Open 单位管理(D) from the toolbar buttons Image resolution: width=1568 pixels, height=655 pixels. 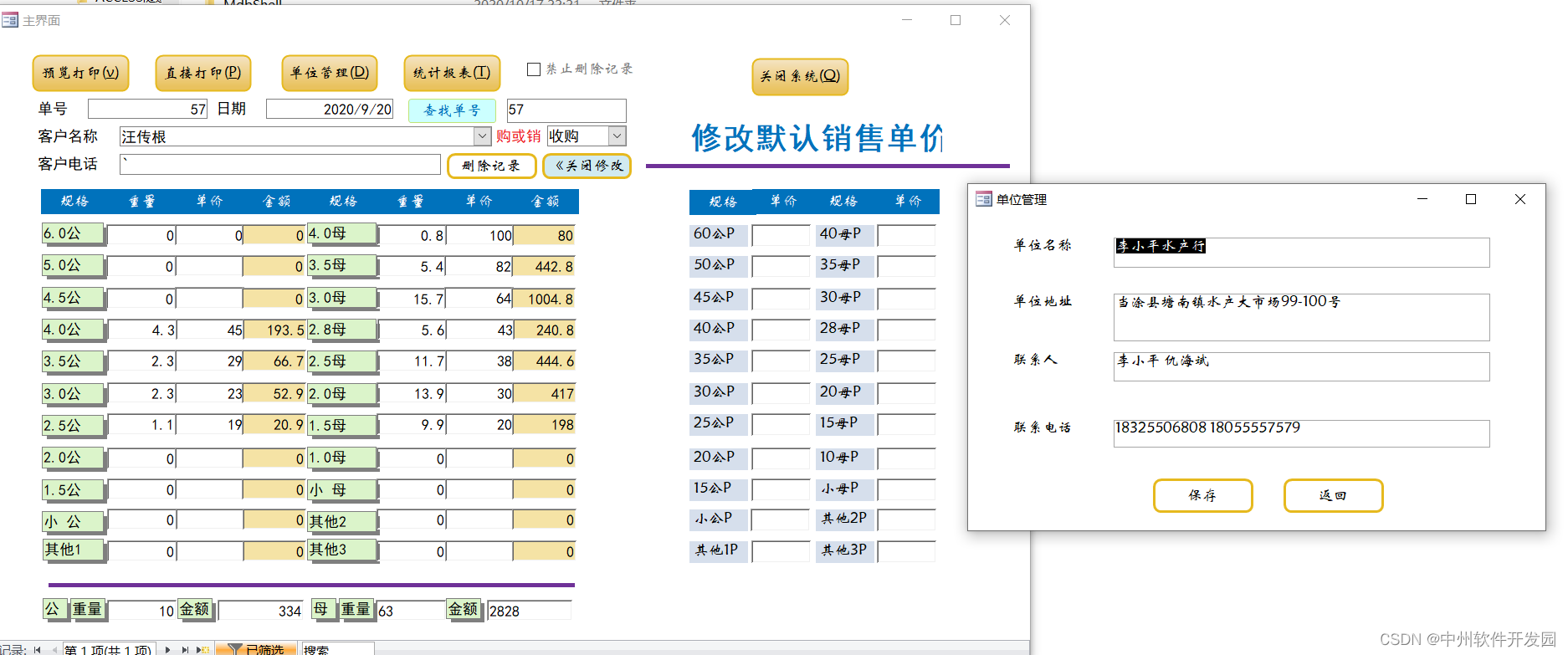point(330,73)
